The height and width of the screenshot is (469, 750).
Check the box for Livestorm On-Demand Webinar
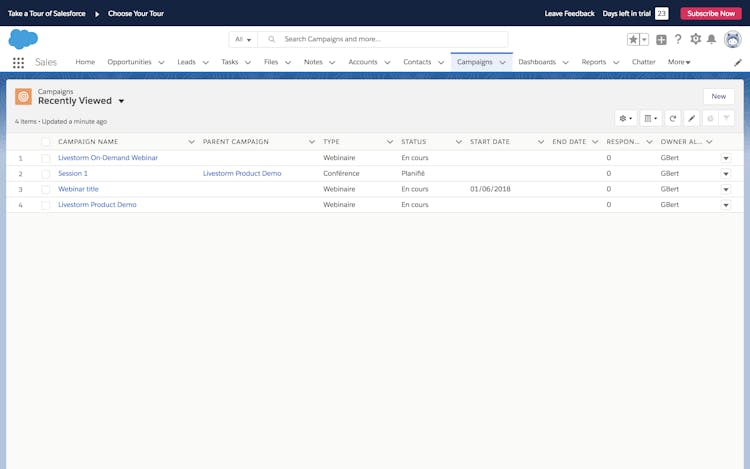click(x=45, y=158)
